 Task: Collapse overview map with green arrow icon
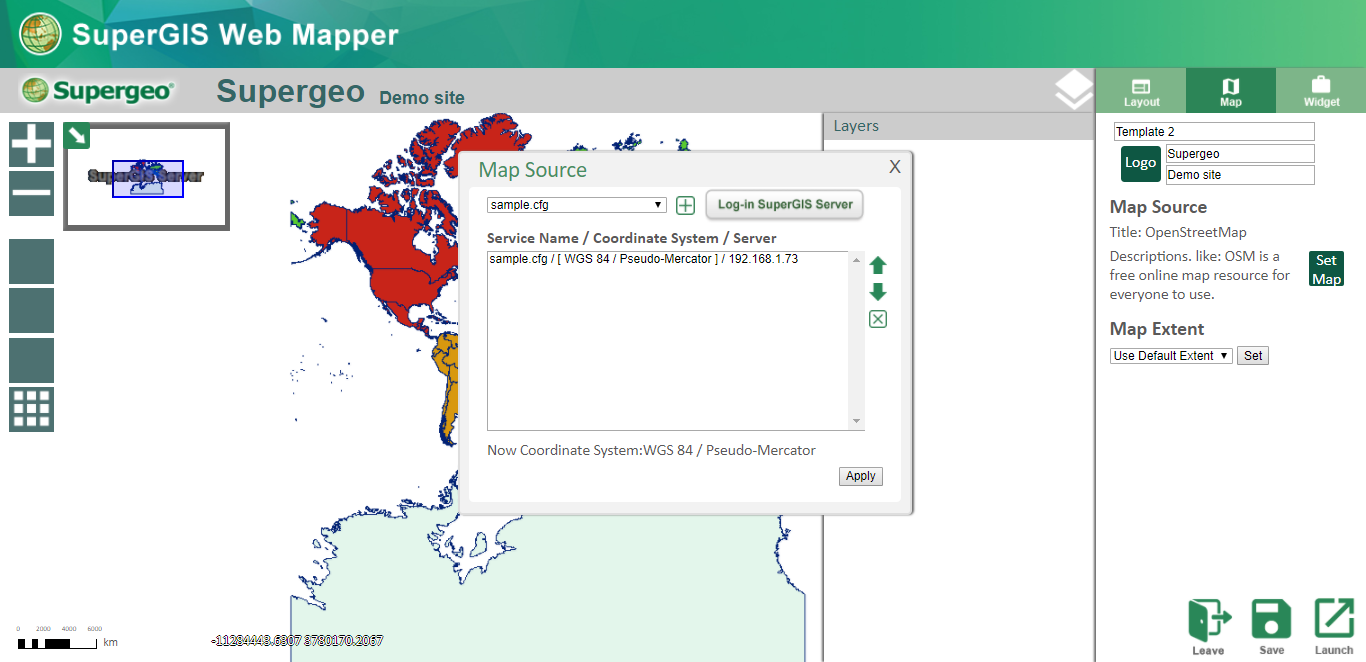[x=76, y=135]
